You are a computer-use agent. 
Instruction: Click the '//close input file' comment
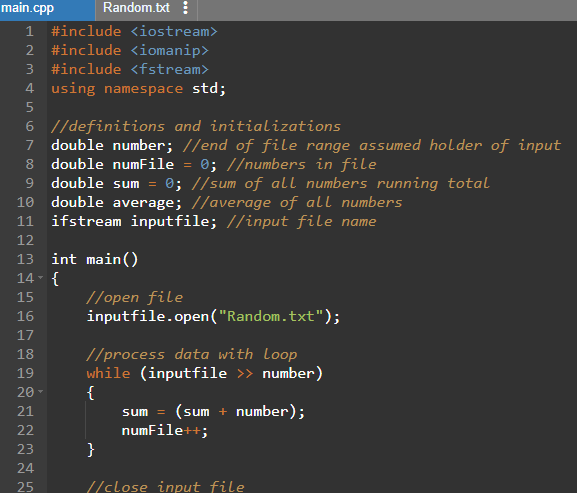(165, 487)
